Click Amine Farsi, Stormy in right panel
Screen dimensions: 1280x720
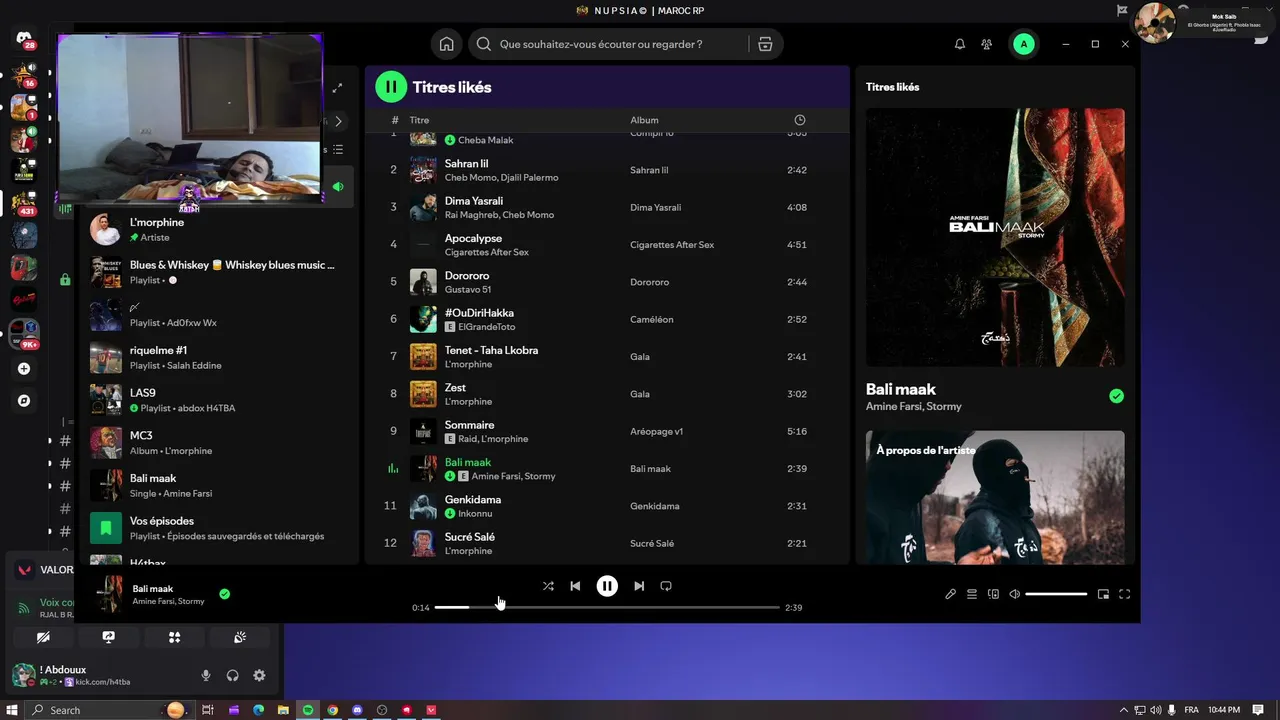[x=913, y=406]
